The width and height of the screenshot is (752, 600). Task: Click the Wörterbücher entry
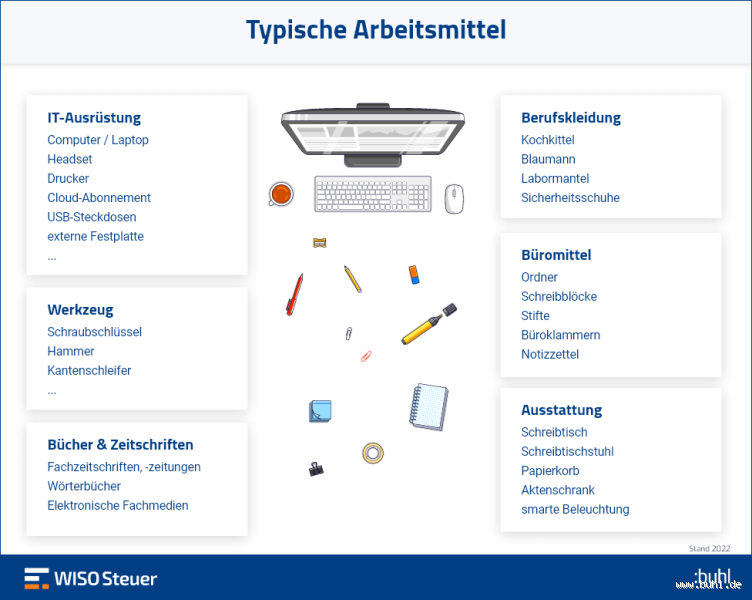84,486
